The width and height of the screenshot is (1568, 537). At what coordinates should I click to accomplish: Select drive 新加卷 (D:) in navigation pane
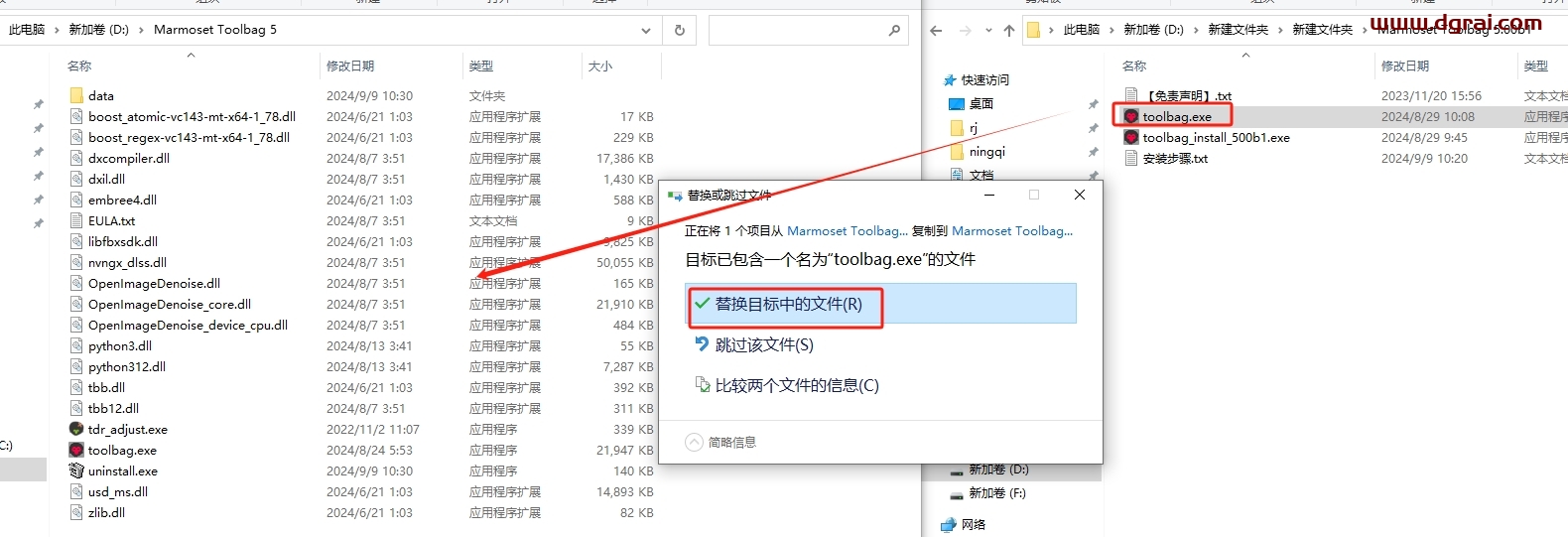click(989, 470)
